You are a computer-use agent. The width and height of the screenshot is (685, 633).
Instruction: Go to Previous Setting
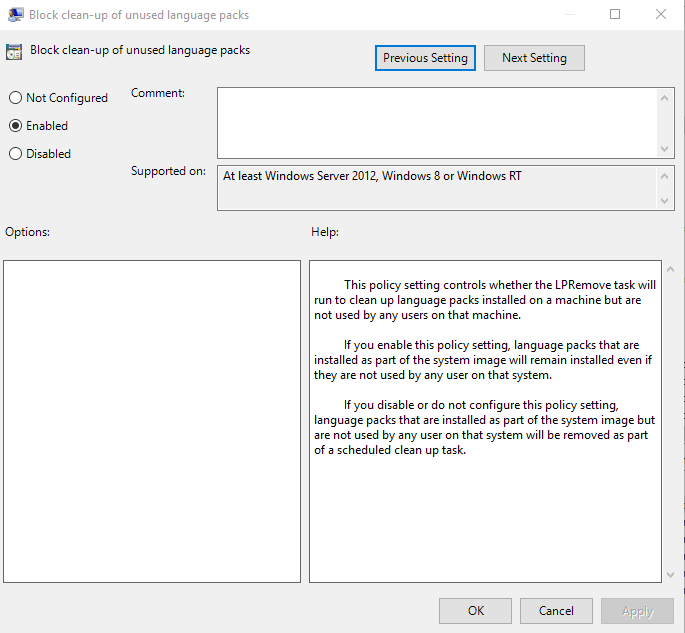(425, 58)
